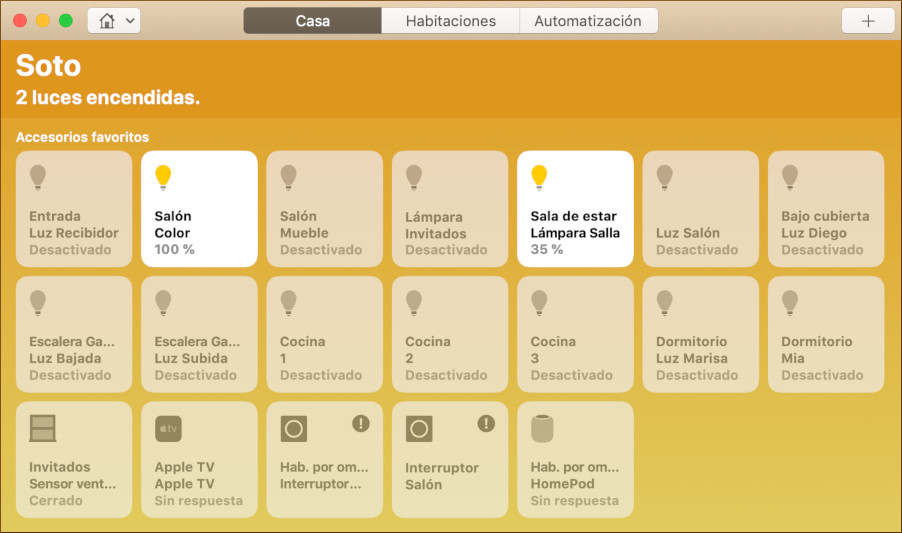Click bulb icon on Luz Salón tile
The width and height of the screenshot is (902, 533).
tap(664, 177)
